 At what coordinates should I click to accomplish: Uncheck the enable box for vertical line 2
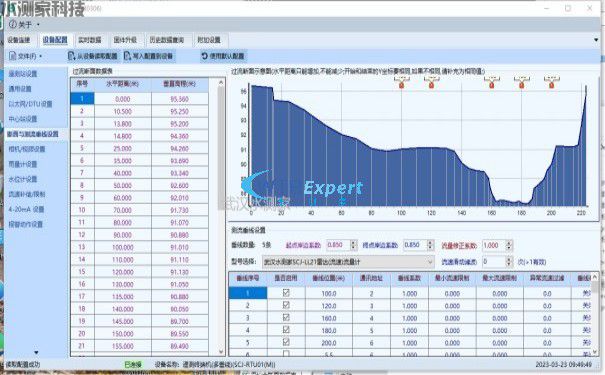[x=286, y=305]
